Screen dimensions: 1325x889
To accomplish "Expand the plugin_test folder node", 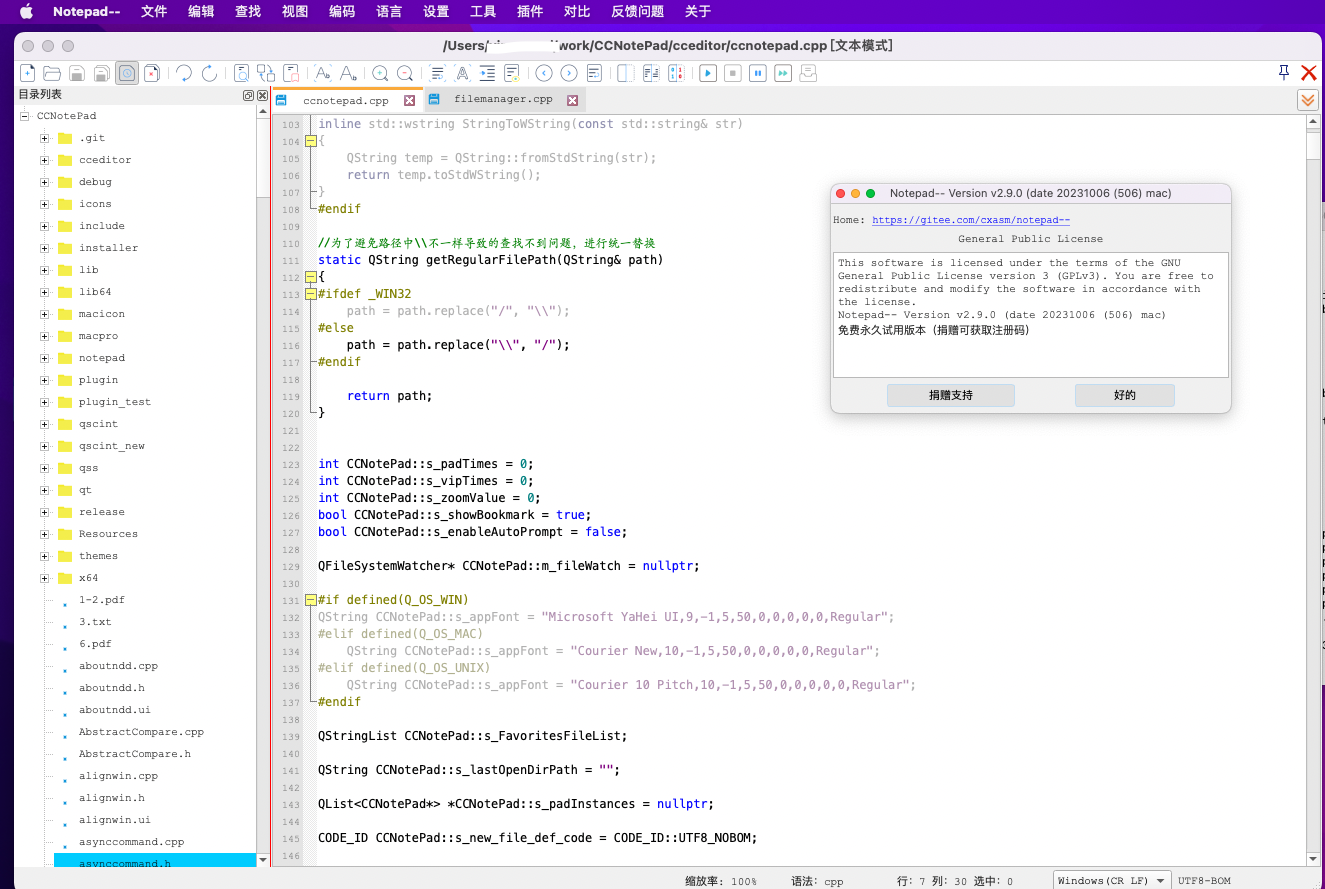I will 45,402.
